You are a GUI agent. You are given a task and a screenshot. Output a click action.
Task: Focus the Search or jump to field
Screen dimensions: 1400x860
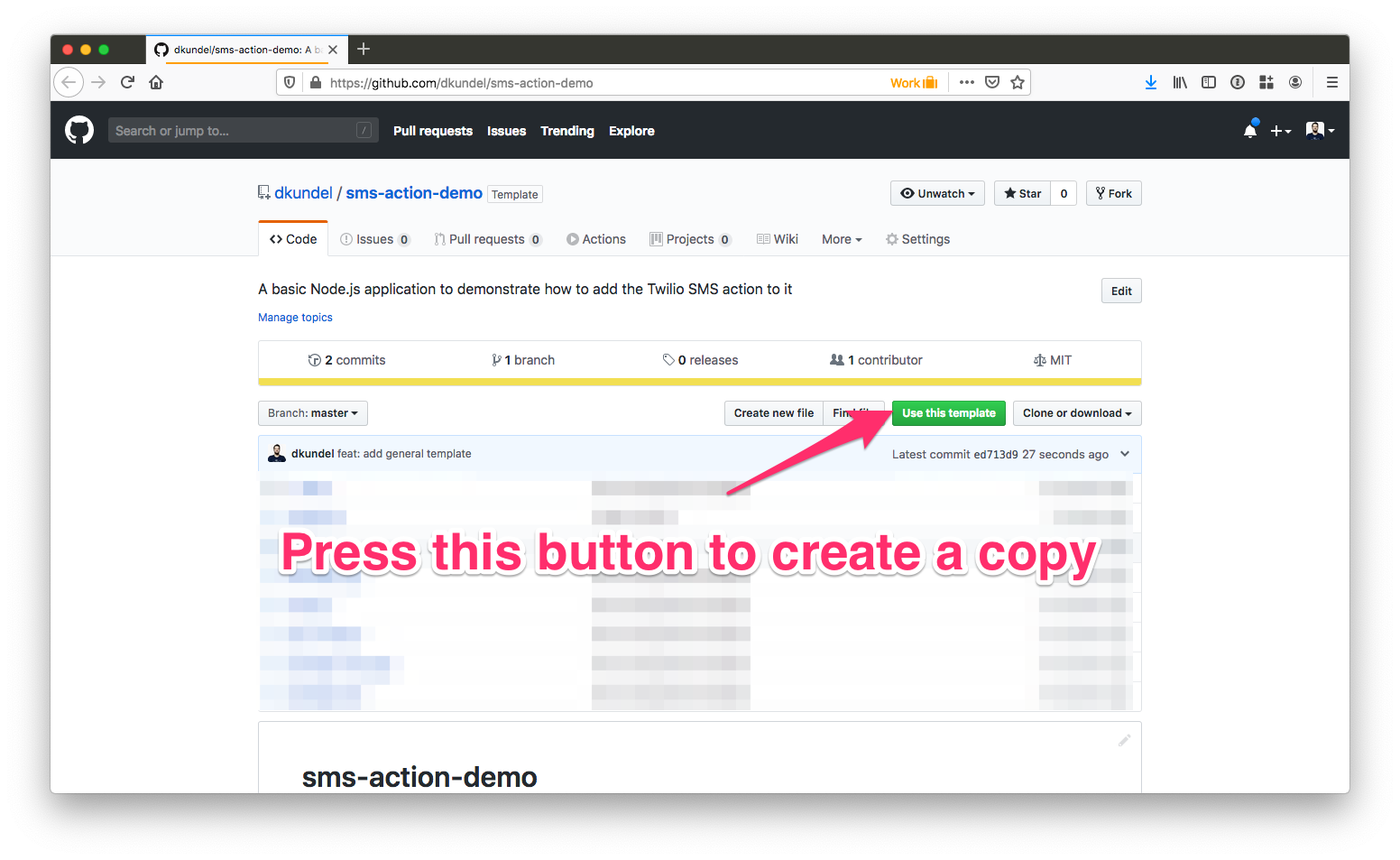(x=235, y=131)
